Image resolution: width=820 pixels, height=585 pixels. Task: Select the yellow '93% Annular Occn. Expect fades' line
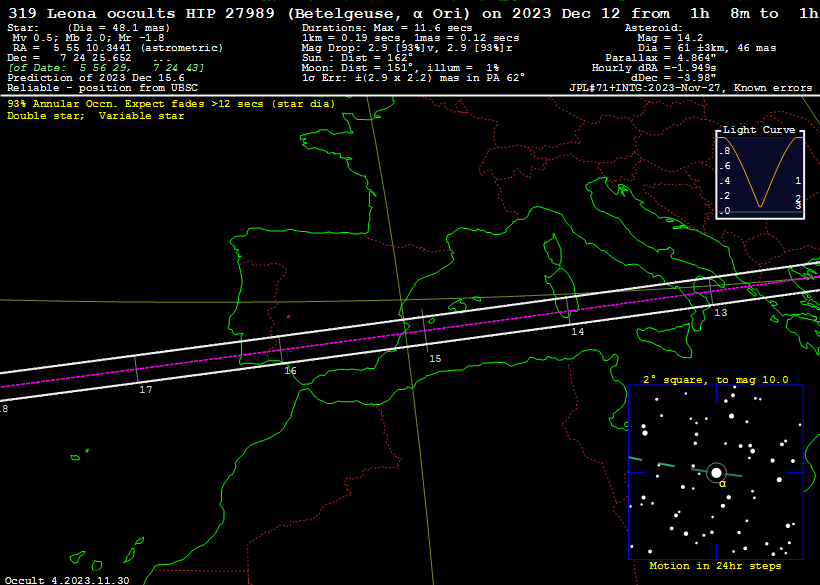click(x=171, y=104)
